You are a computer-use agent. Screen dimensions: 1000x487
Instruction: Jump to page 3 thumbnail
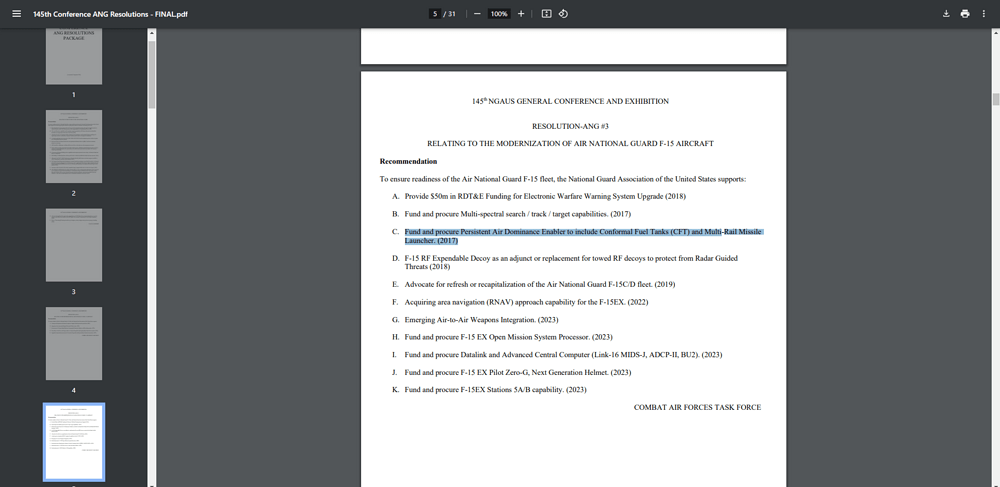coord(74,245)
